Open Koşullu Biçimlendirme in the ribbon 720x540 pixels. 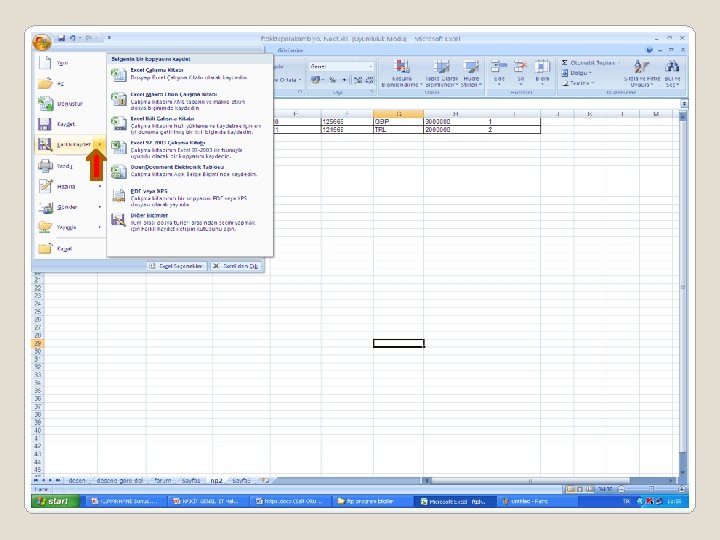402,73
